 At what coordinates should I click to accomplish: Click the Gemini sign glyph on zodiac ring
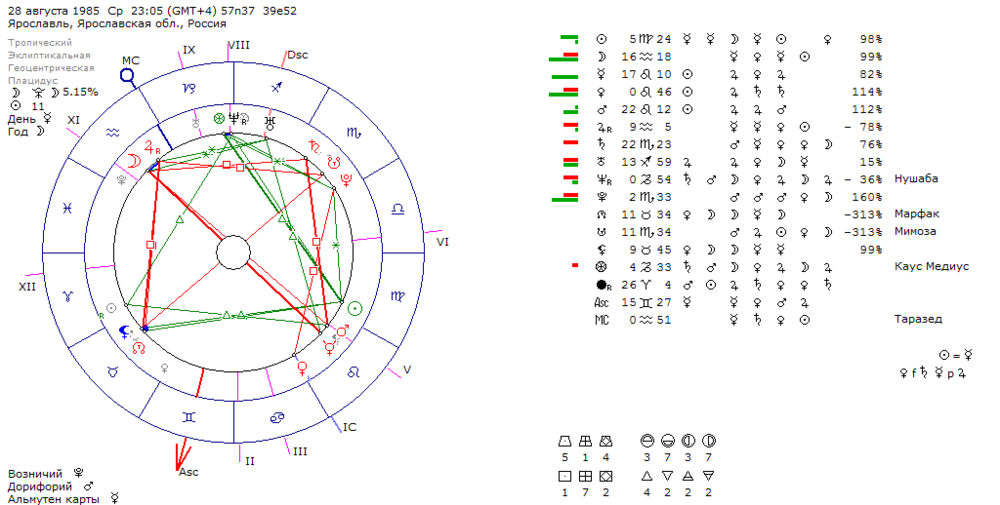[x=189, y=416]
